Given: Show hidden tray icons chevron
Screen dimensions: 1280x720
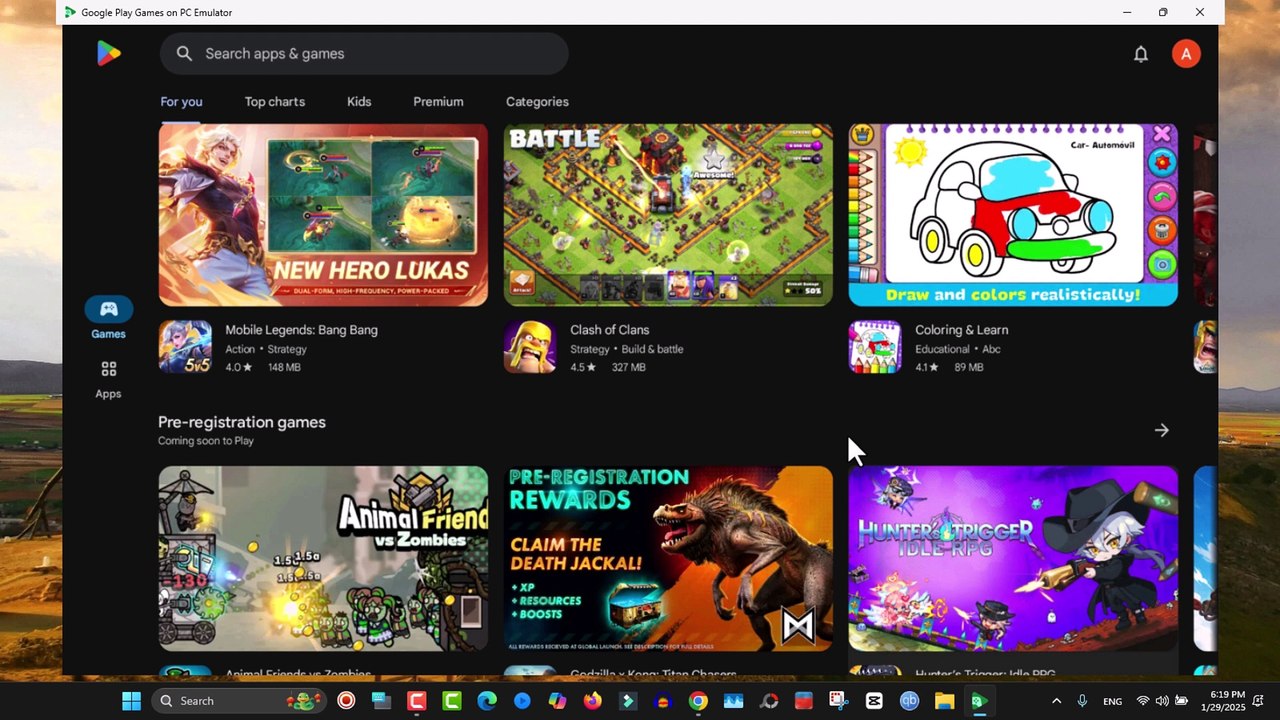Looking at the screenshot, I should click(1056, 701).
